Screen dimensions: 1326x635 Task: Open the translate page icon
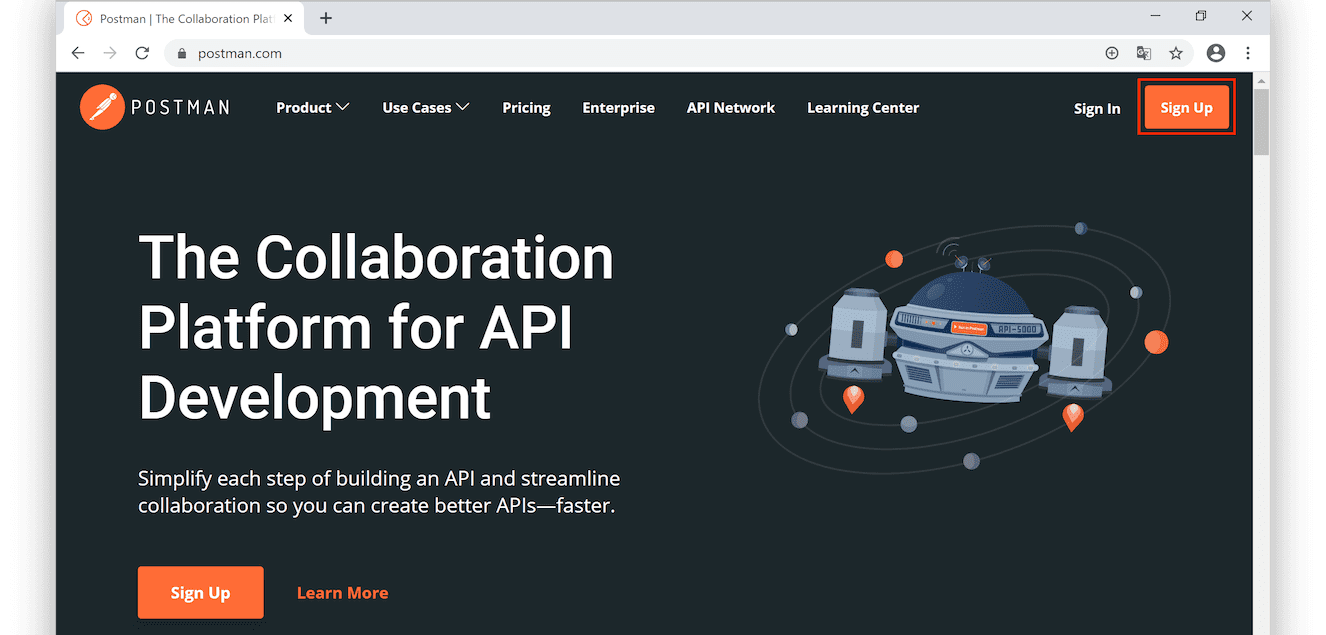pyautogui.click(x=1144, y=53)
